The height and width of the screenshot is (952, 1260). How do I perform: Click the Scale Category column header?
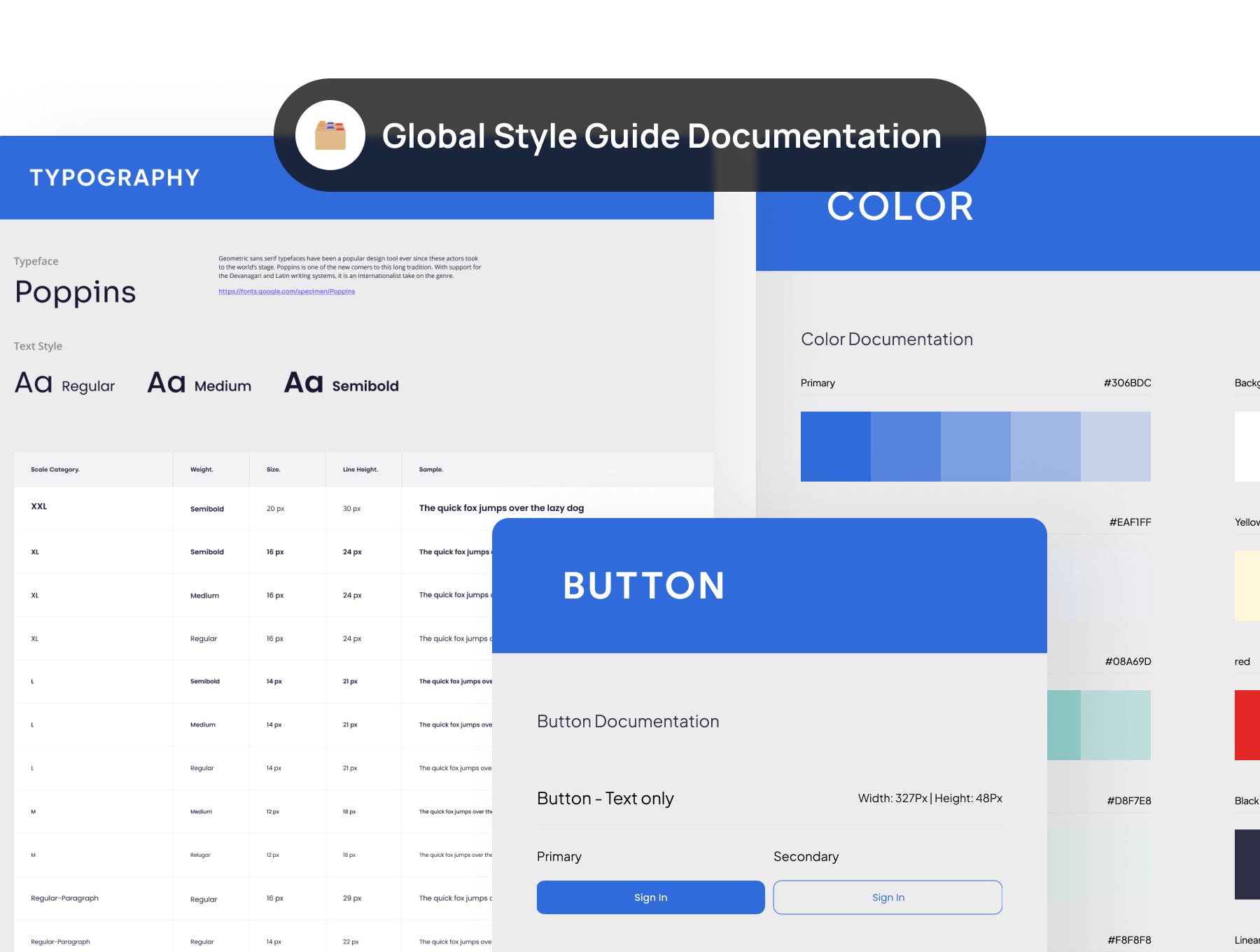point(55,470)
